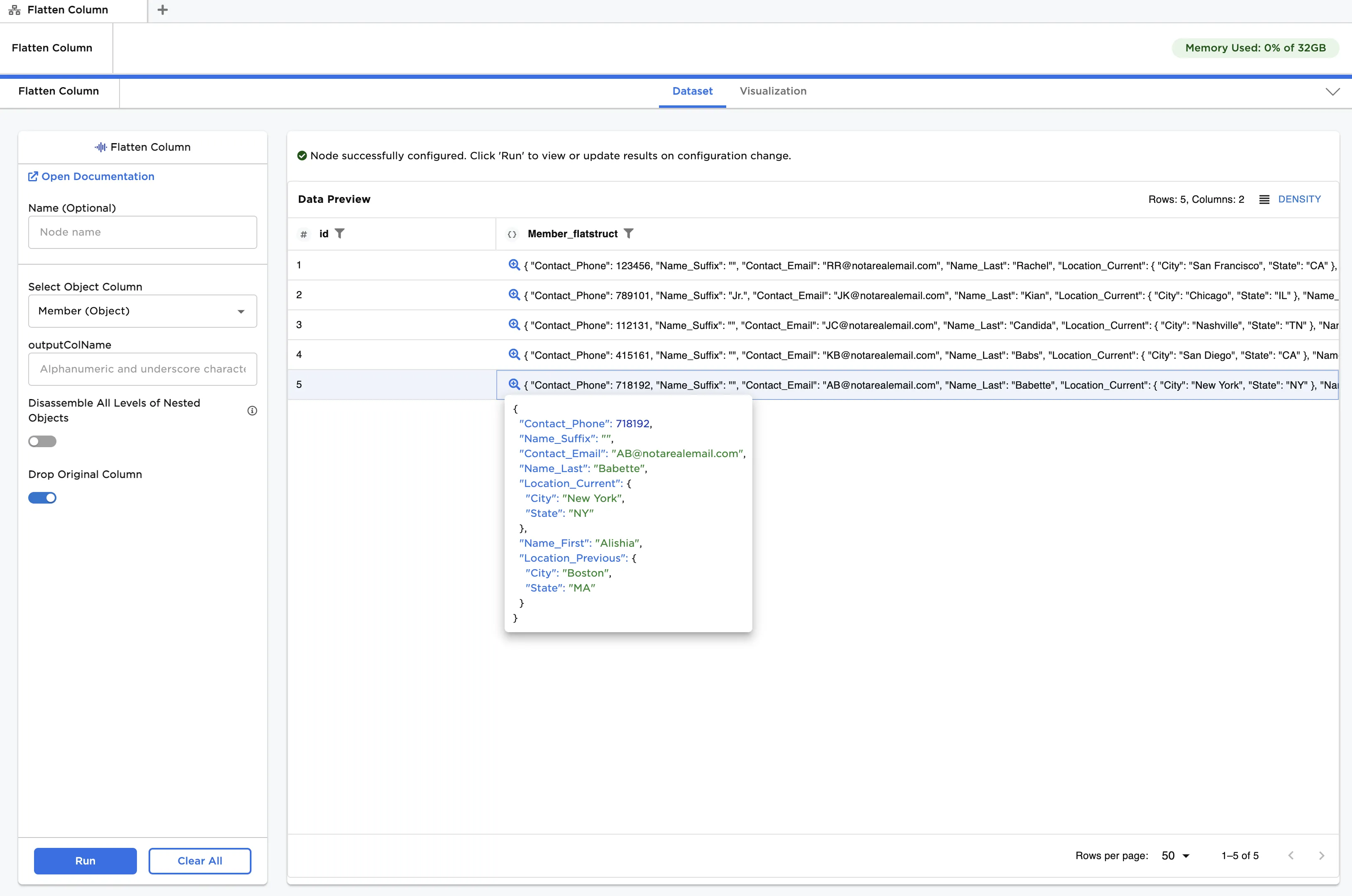Run the Flatten Column node
This screenshot has height=896, width=1352.
pos(85,861)
